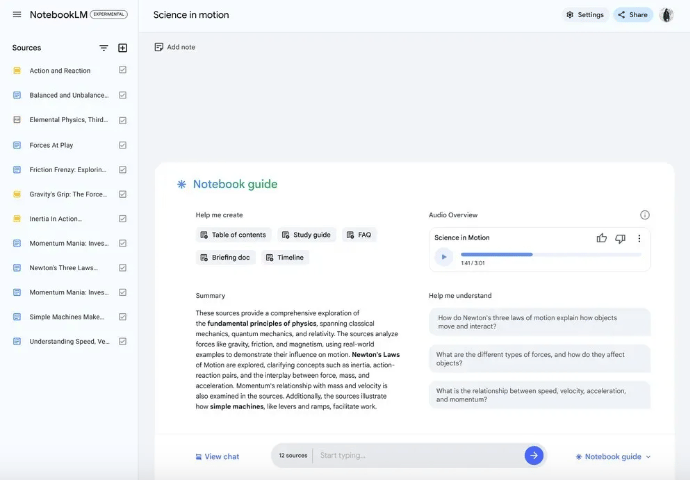The height and width of the screenshot is (480, 690).
Task: Create a Table of contents
Action: (233, 235)
